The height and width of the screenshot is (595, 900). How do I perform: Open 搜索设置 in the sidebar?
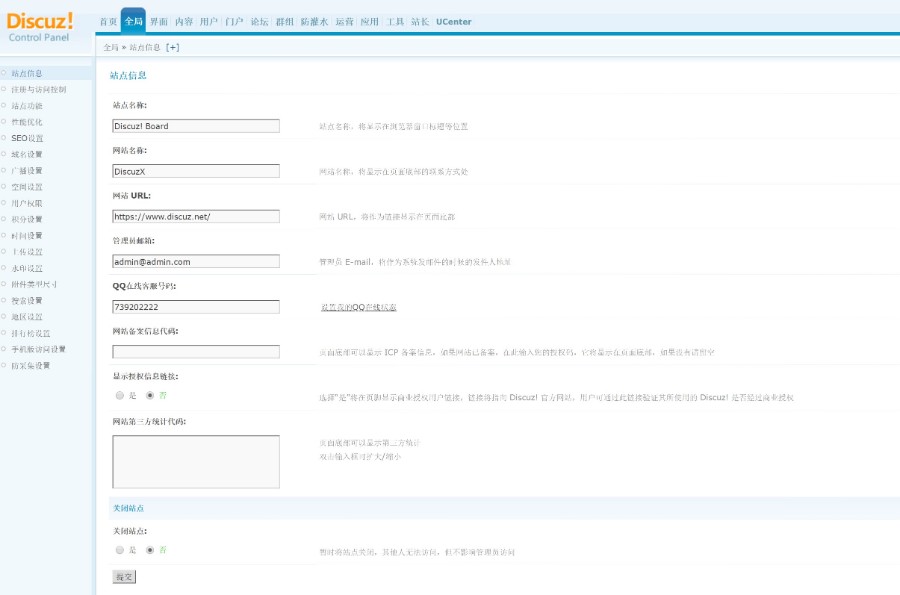(x=27, y=301)
